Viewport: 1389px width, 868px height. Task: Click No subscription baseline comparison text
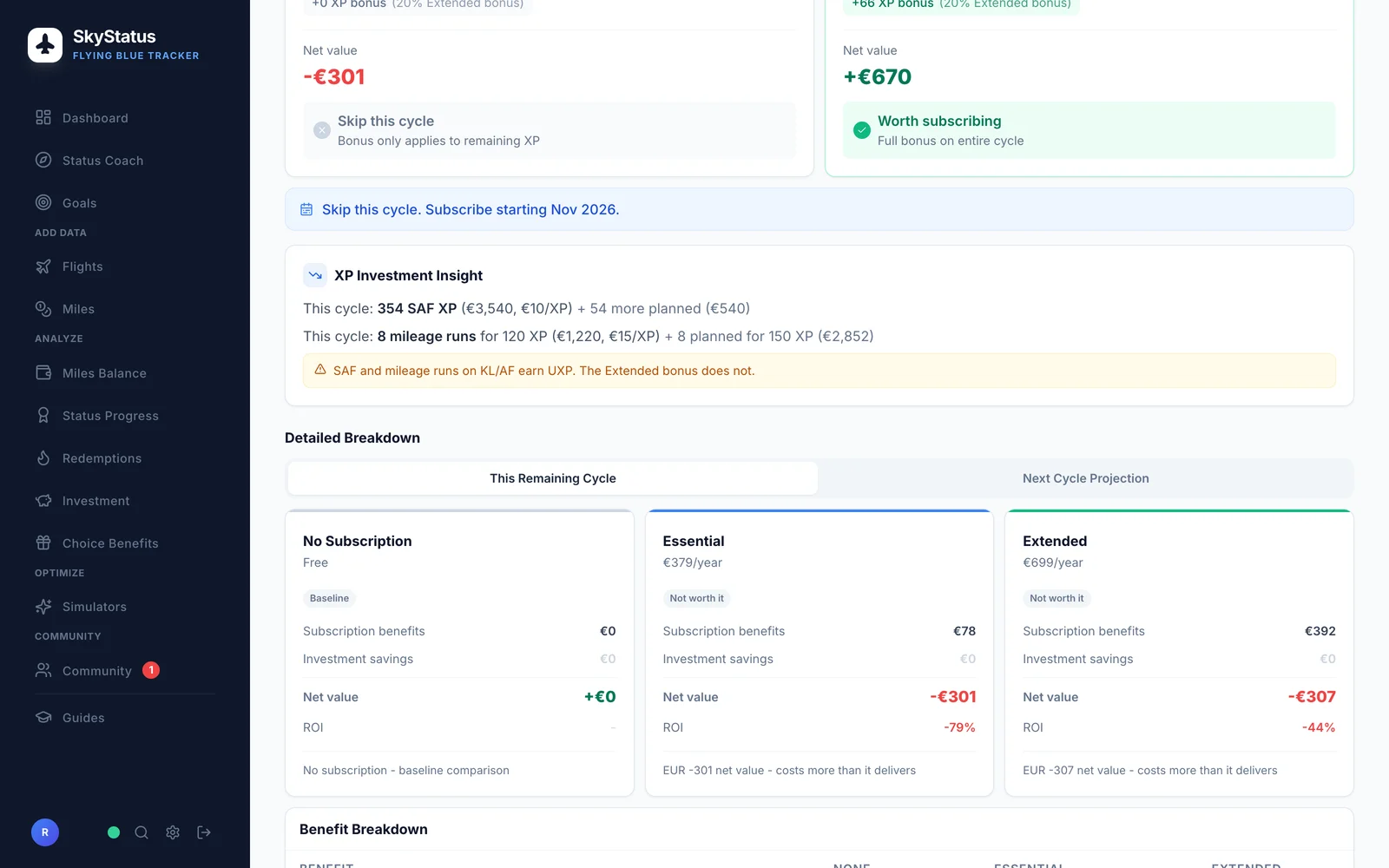click(406, 770)
